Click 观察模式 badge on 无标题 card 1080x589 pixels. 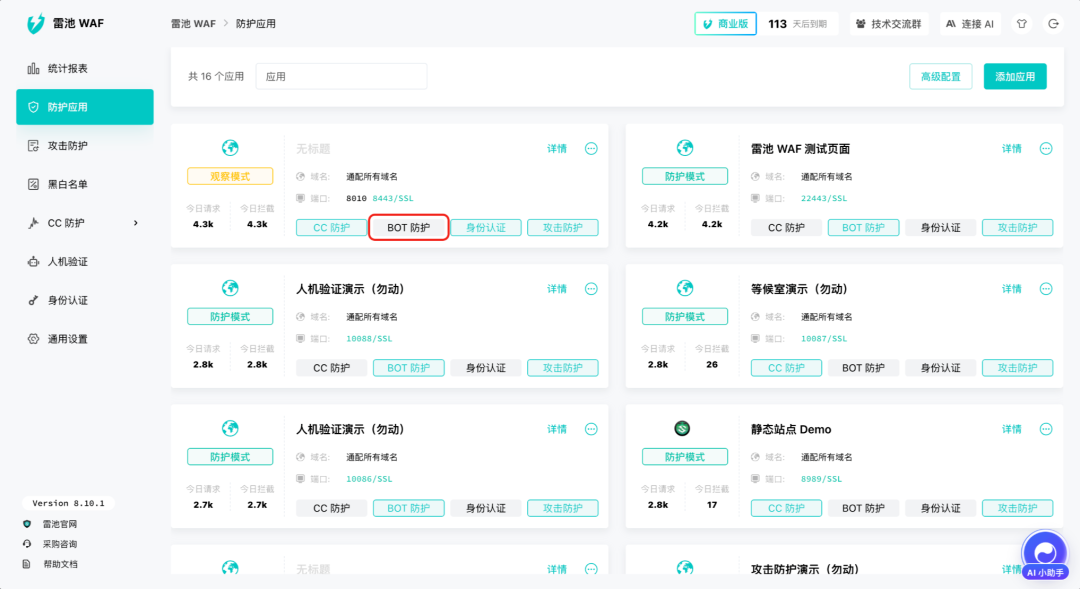(229, 176)
